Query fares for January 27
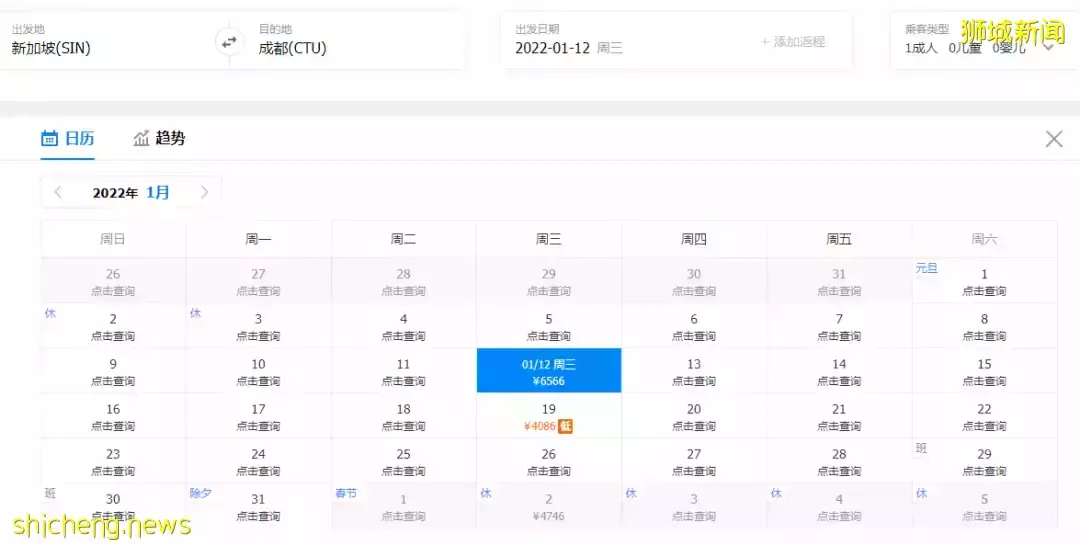Image resolution: width=1080 pixels, height=545 pixels. (694, 462)
